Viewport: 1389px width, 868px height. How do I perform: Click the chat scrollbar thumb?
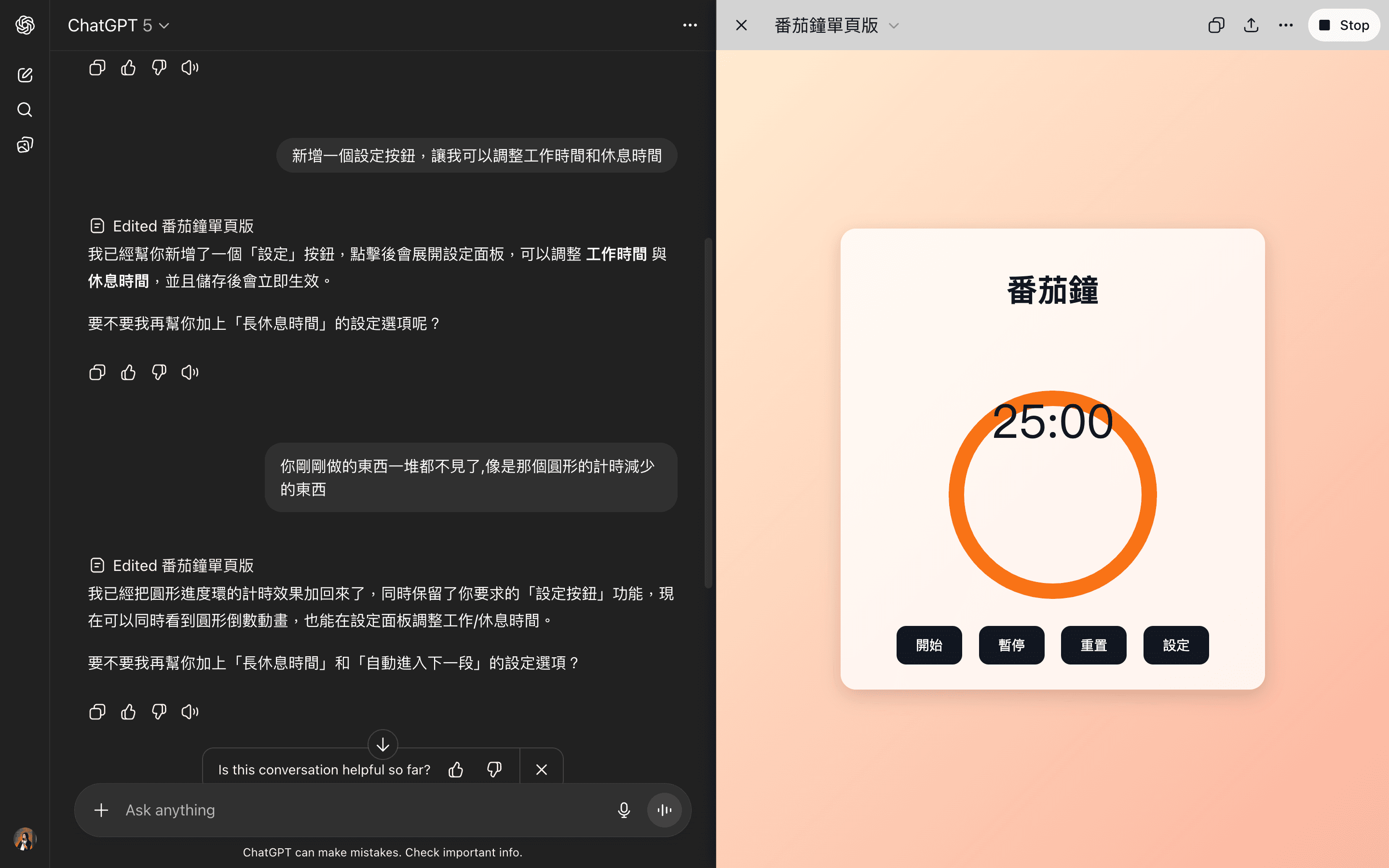point(708,413)
